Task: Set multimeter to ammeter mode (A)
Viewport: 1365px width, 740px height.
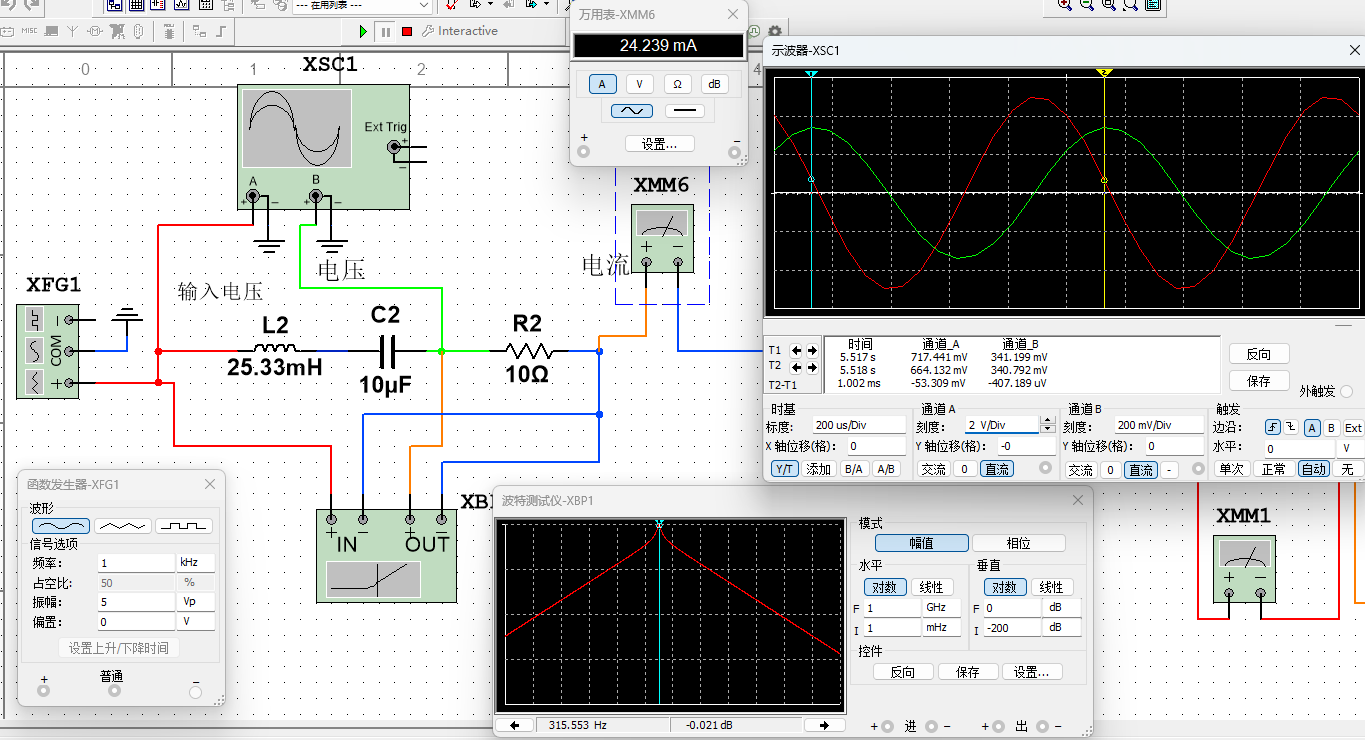Action: 602,84
